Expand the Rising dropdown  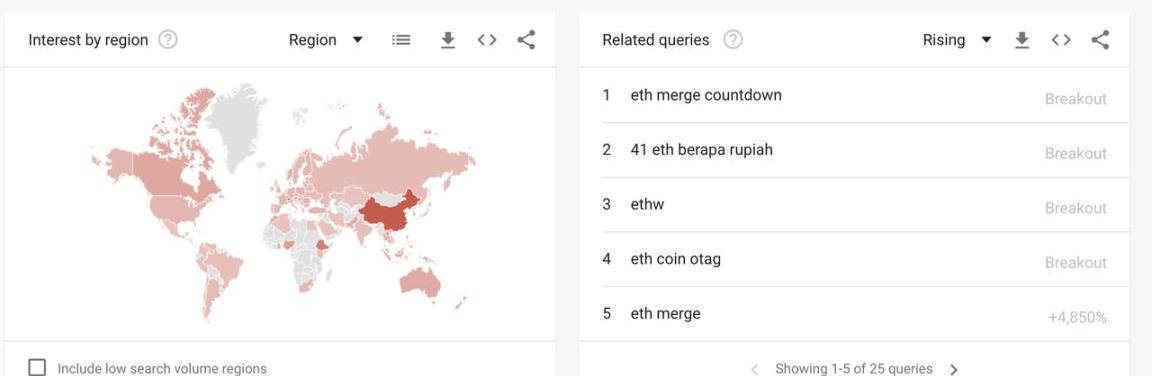[x=957, y=40]
